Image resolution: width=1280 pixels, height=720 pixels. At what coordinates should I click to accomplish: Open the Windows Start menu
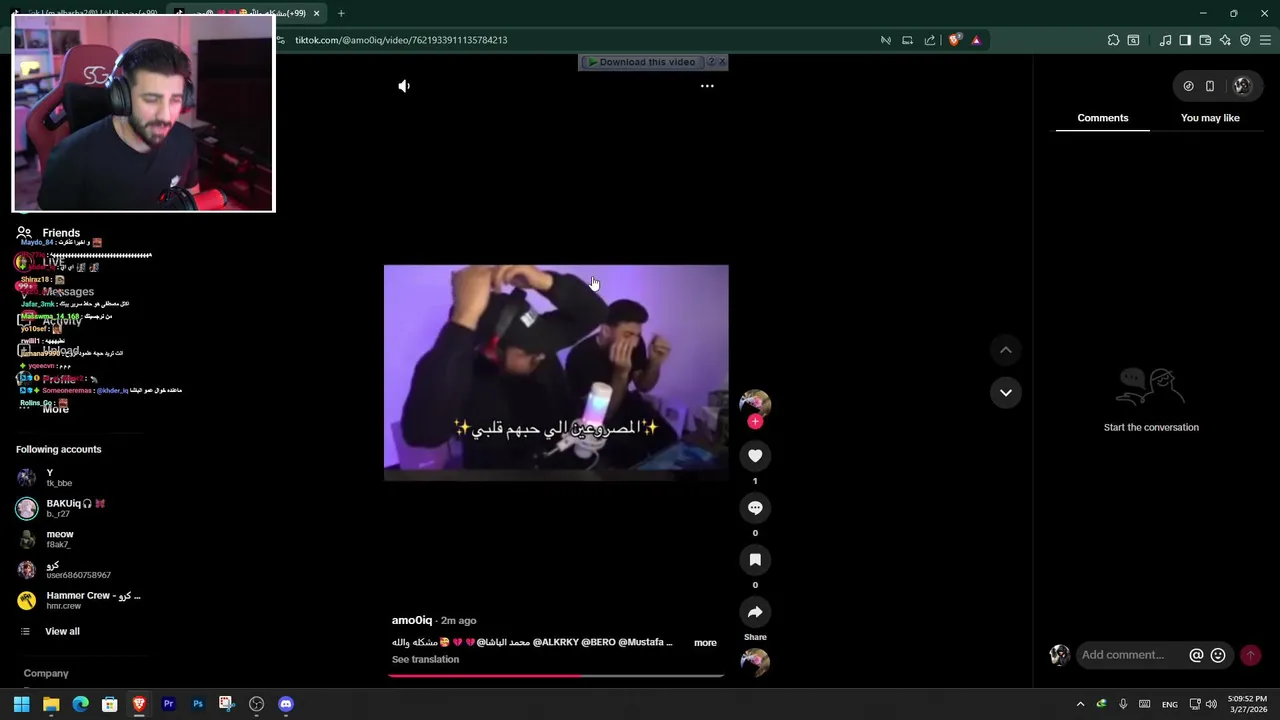21,704
